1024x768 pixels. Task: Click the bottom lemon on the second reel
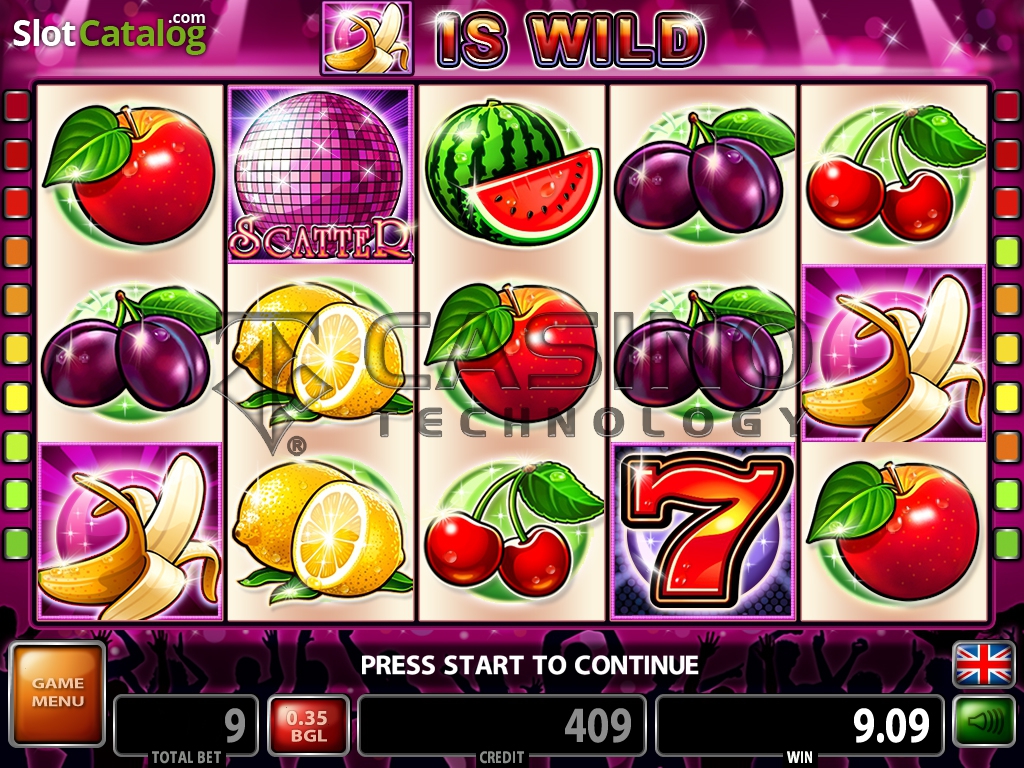pyautogui.click(x=321, y=532)
